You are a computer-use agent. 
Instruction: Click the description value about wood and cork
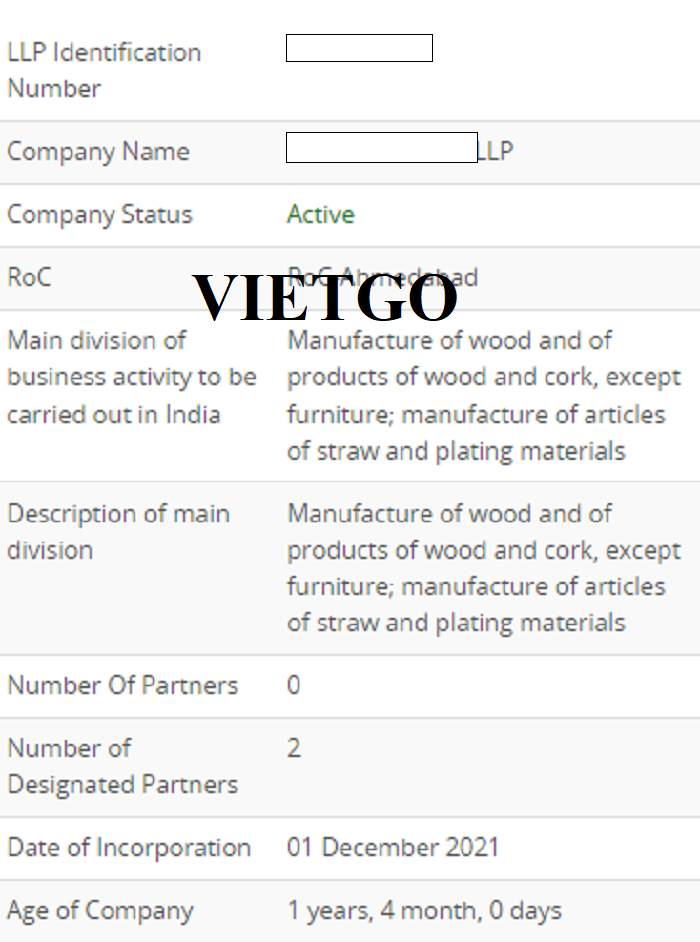(x=484, y=568)
